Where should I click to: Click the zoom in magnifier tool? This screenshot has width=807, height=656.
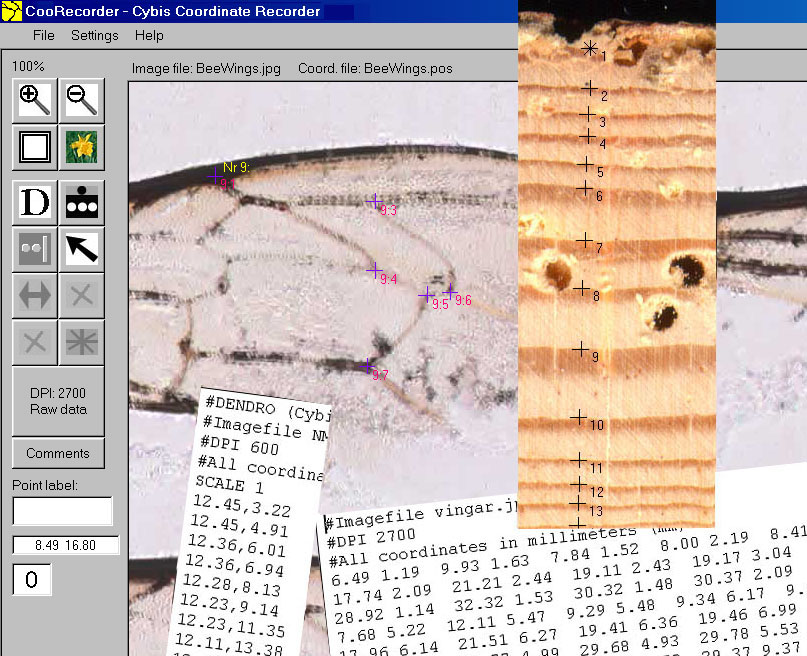(34, 100)
